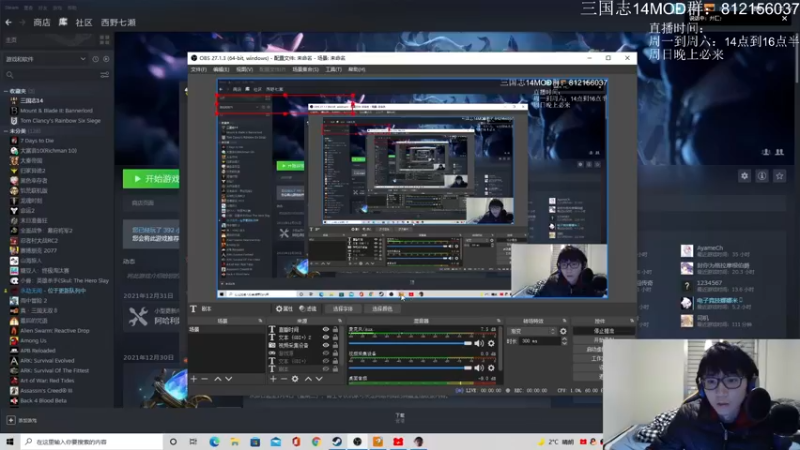This screenshot has height=450, width=800.
Task: Open OBS 编辑(E) menu
Action: (x=221, y=69)
